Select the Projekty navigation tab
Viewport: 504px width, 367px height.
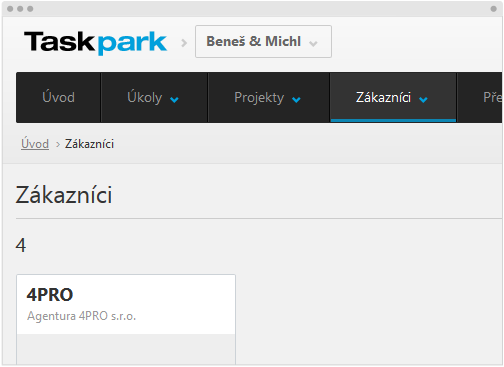269,97
